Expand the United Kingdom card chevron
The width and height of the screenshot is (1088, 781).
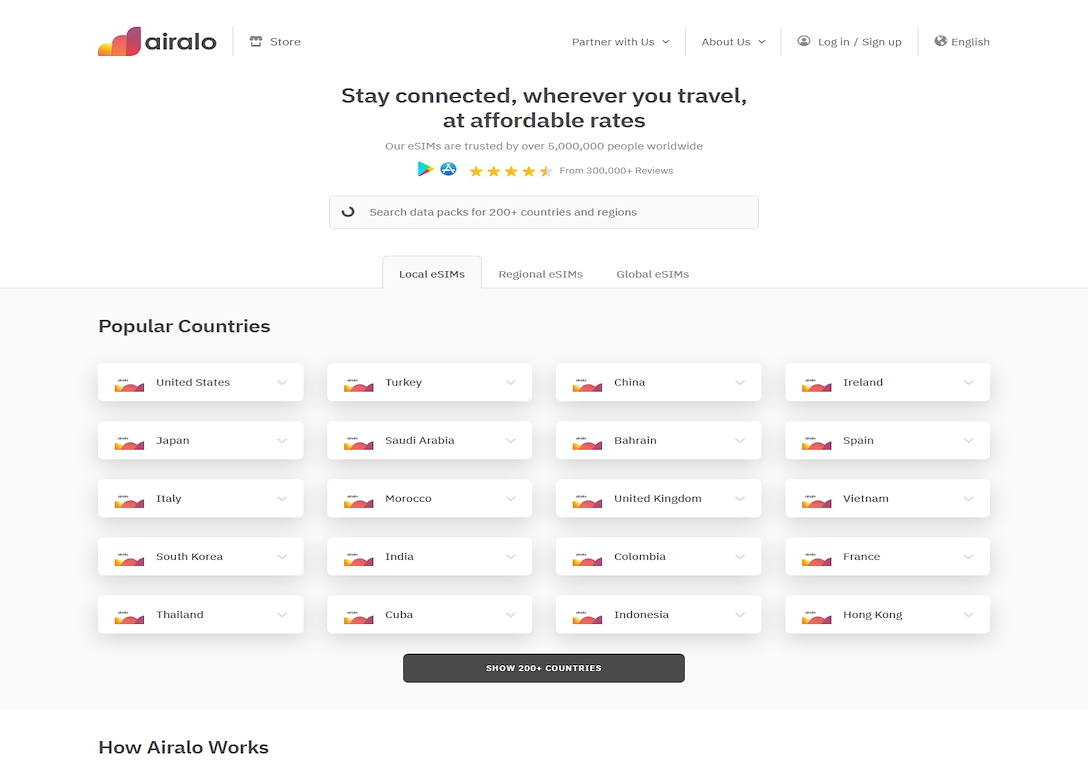740,498
